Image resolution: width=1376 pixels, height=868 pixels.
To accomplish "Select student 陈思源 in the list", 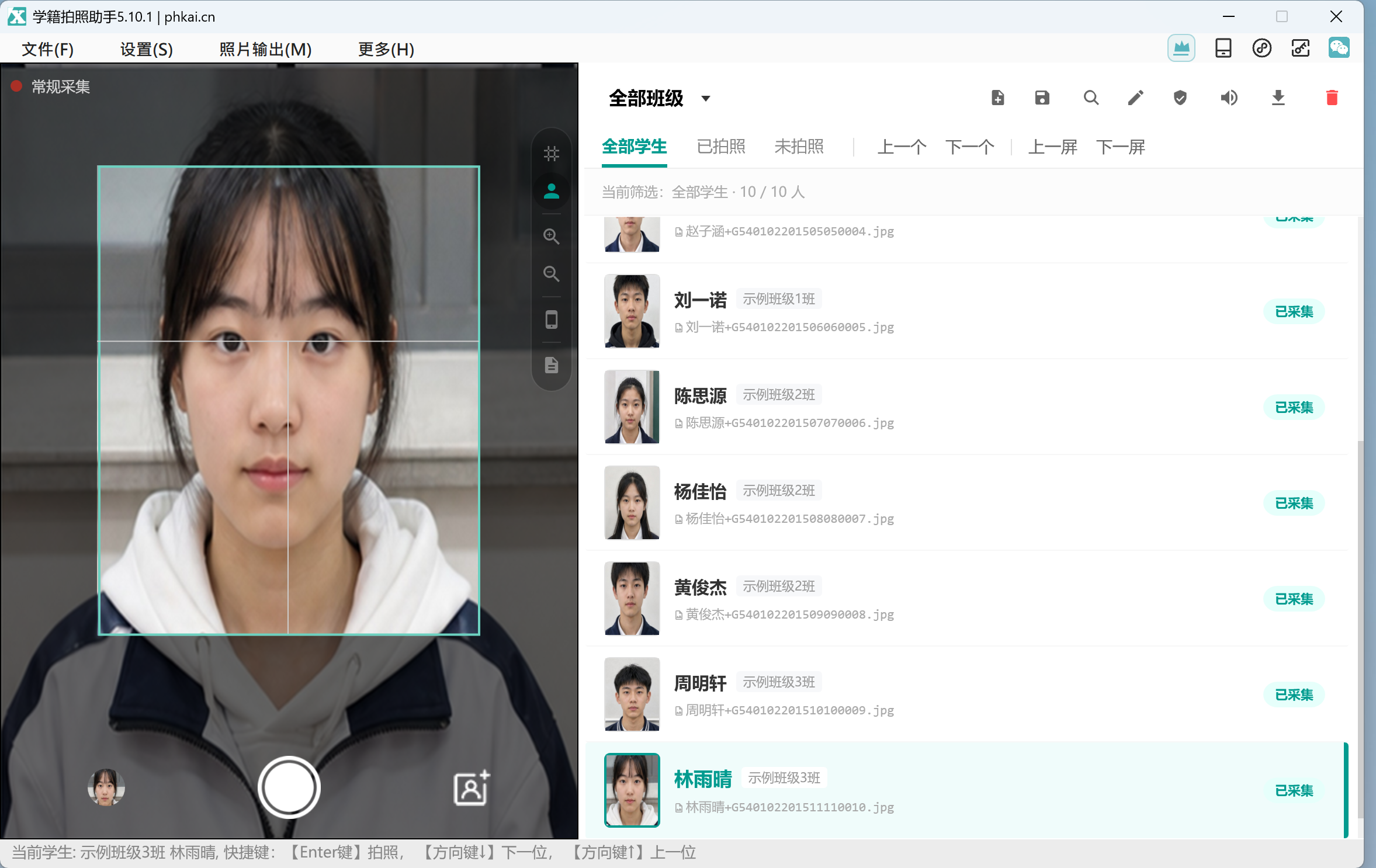I will tap(967, 407).
